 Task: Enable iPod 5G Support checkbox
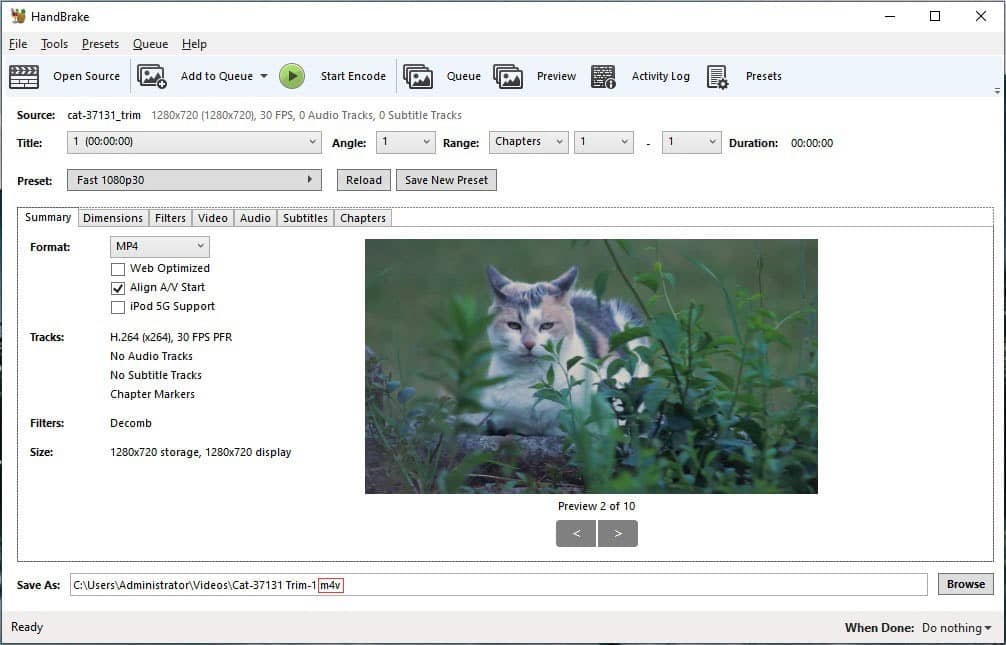[118, 307]
